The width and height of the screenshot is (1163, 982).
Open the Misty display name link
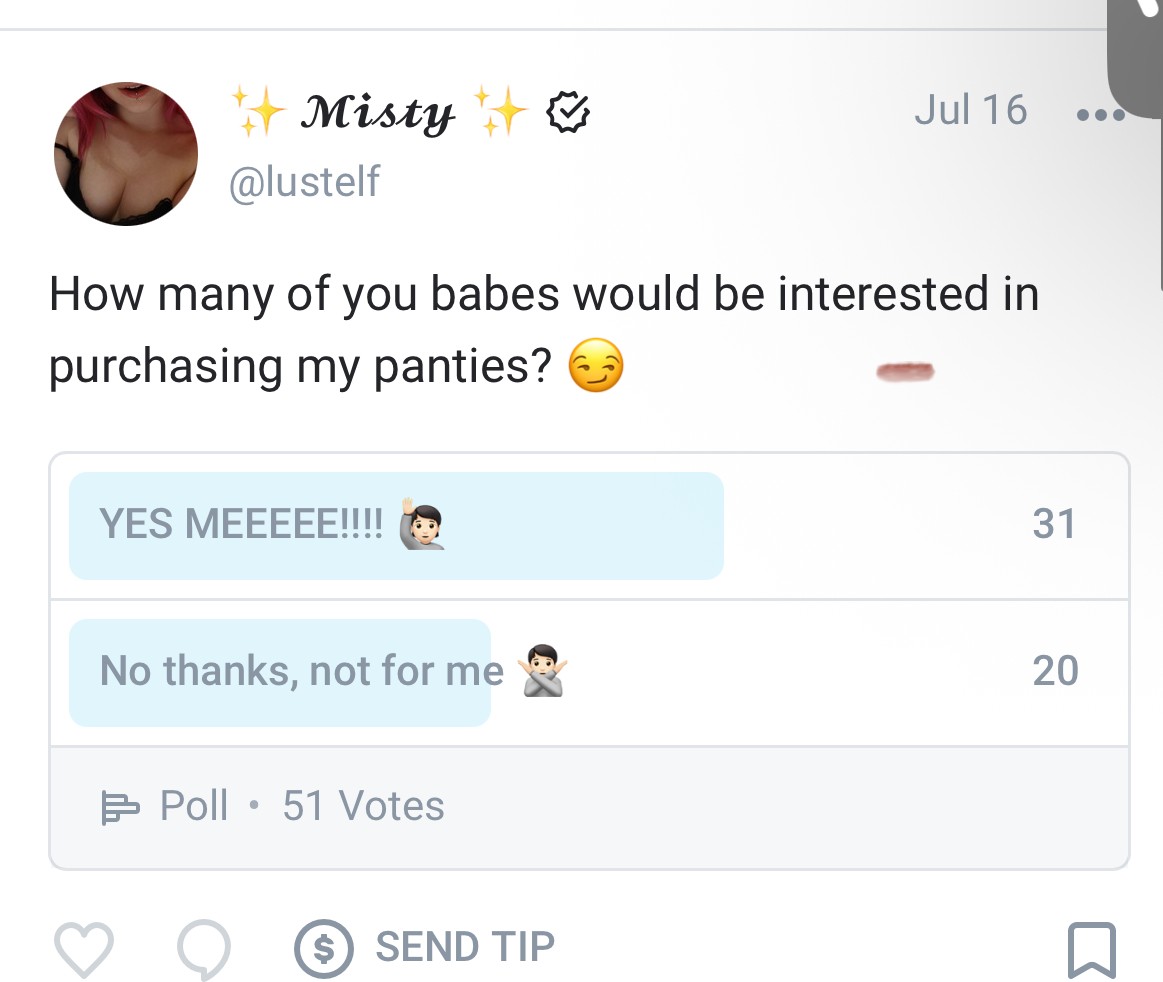coord(377,113)
